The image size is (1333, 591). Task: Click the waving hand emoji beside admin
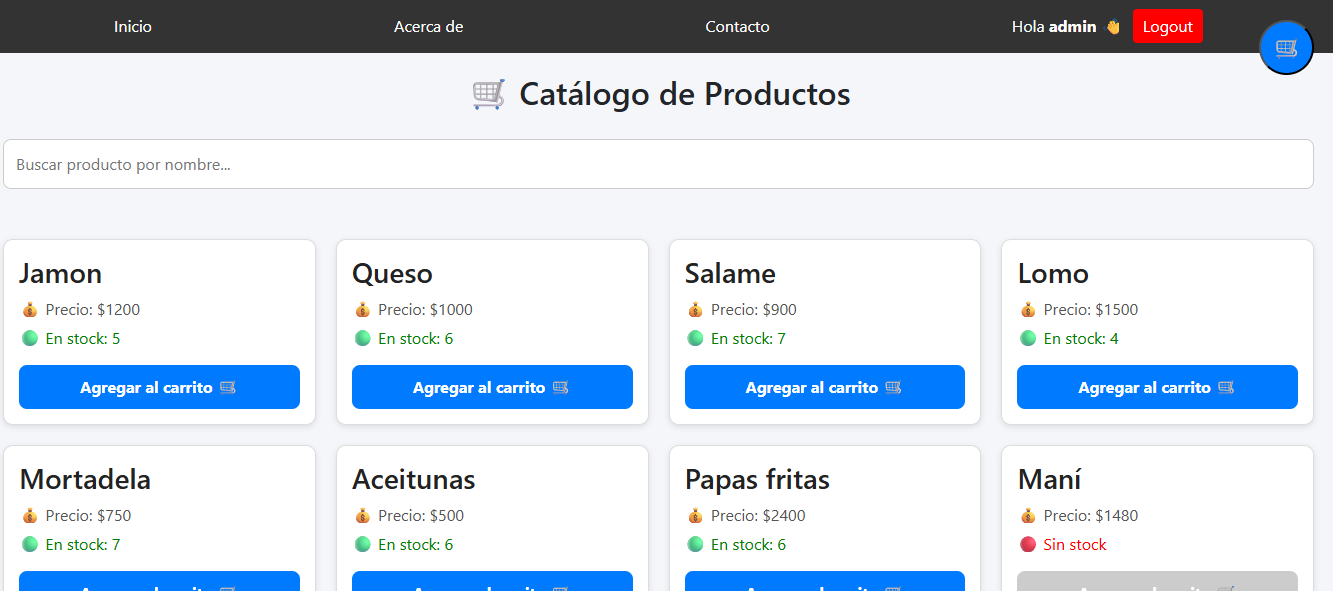(1112, 26)
